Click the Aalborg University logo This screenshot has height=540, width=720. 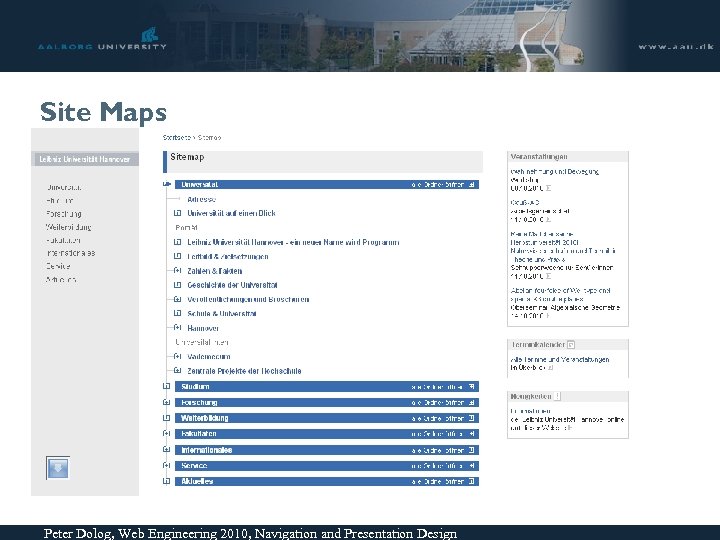click(102, 39)
